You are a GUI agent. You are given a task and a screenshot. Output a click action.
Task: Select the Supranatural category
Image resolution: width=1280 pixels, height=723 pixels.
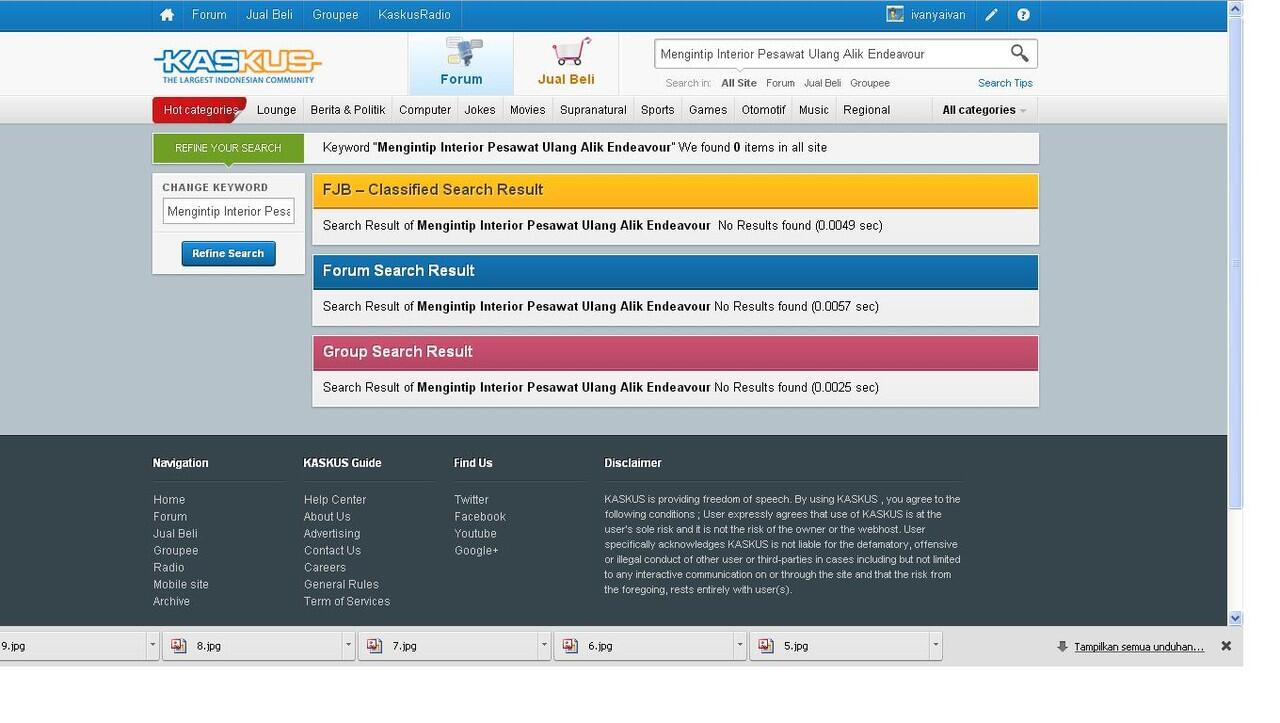(x=593, y=110)
